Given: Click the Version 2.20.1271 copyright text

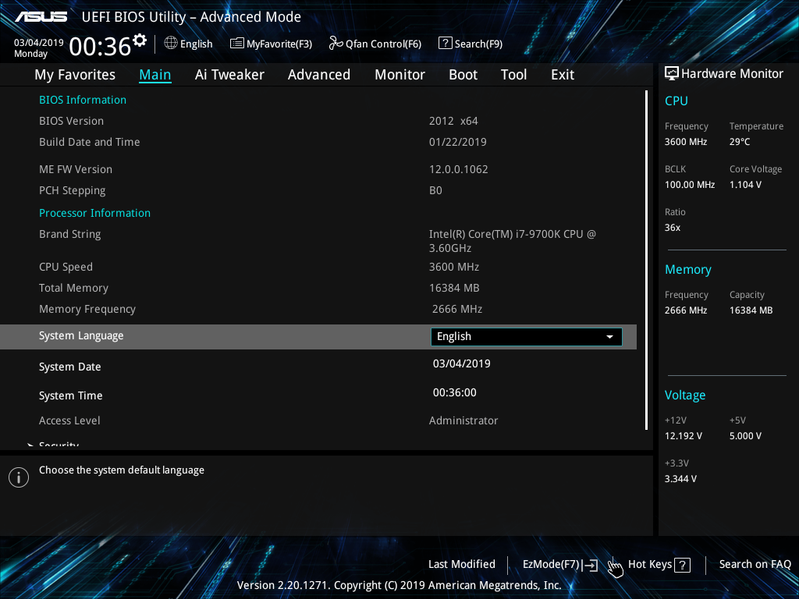Looking at the screenshot, I should pos(399,585).
